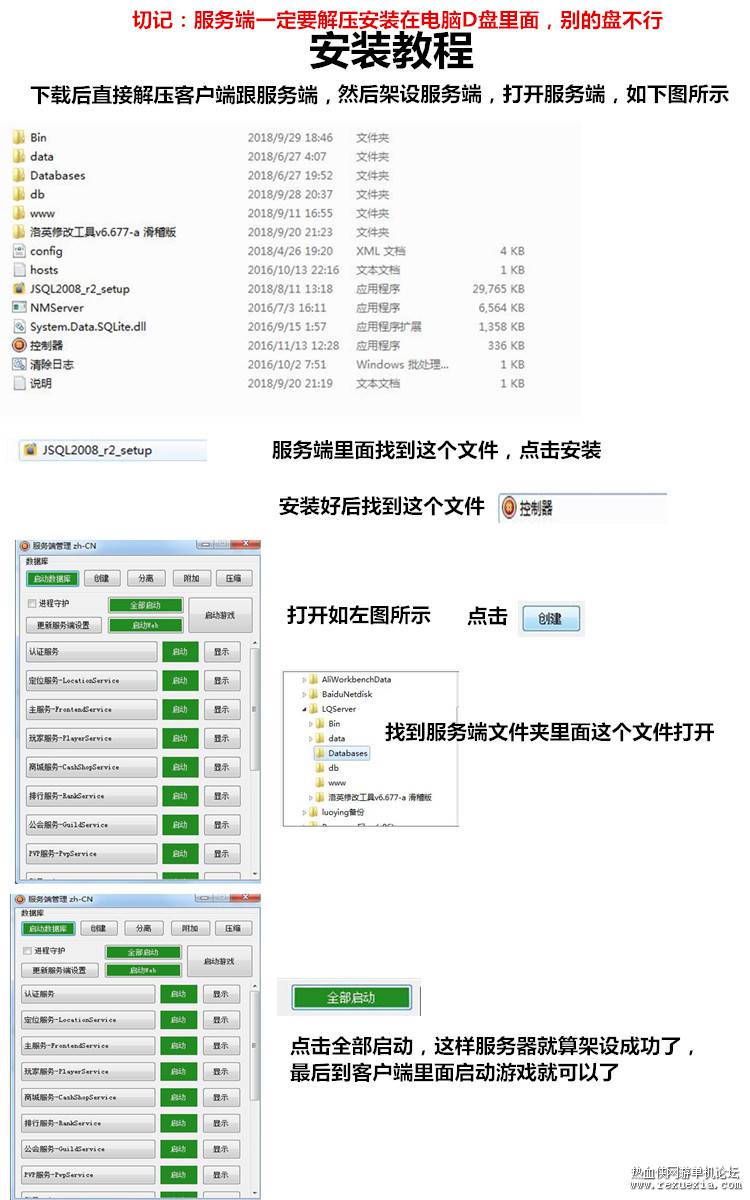Expand the luoying备份 tree node
Screen dimensions: 750x1200
[304, 812]
